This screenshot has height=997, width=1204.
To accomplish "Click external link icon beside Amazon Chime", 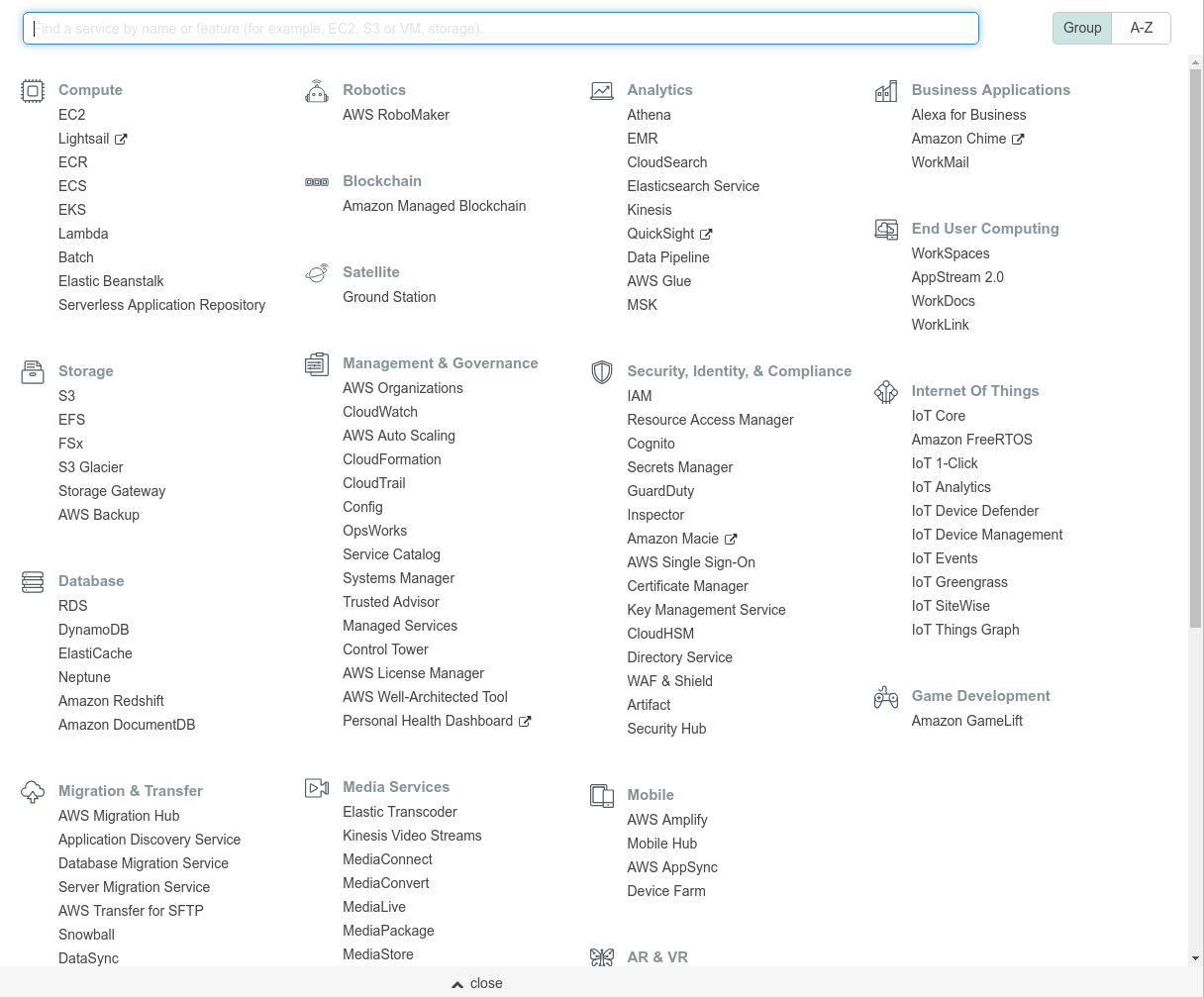I will pyautogui.click(x=1018, y=140).
